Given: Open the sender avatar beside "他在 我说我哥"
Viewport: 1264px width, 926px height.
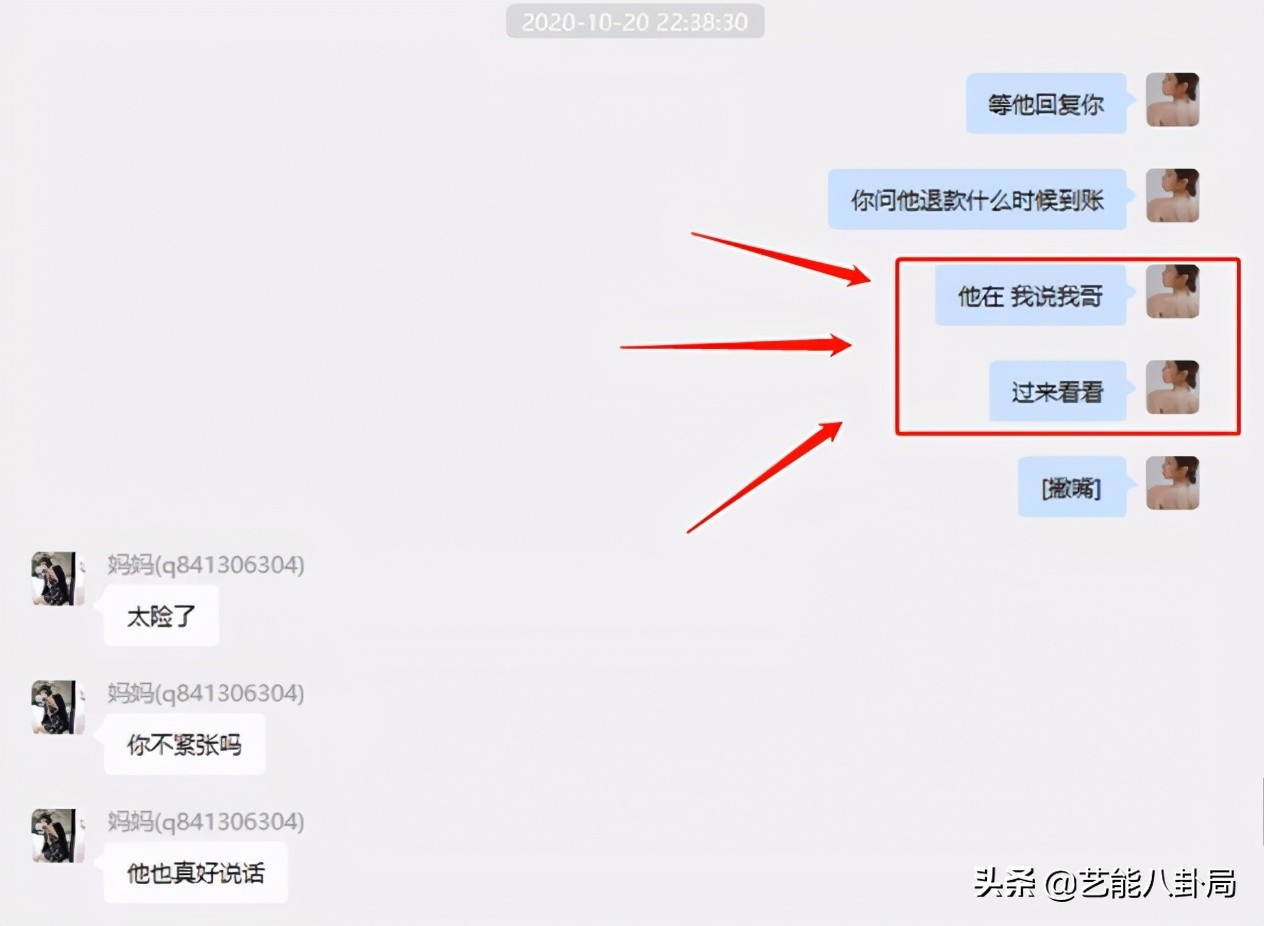Looking at the screenshot, I should click(1172, 291).
